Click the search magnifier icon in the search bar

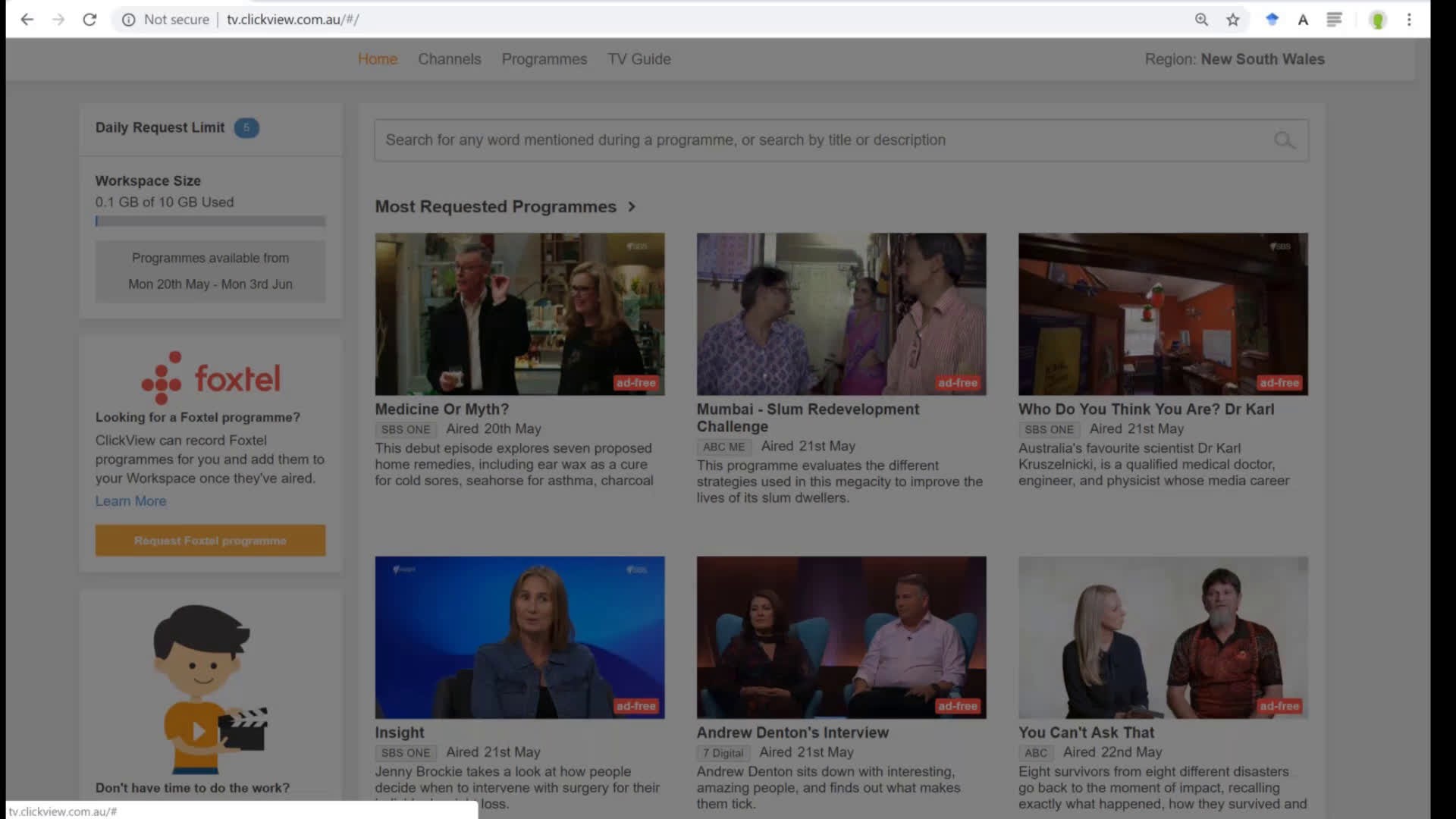tap(1285, 140)
